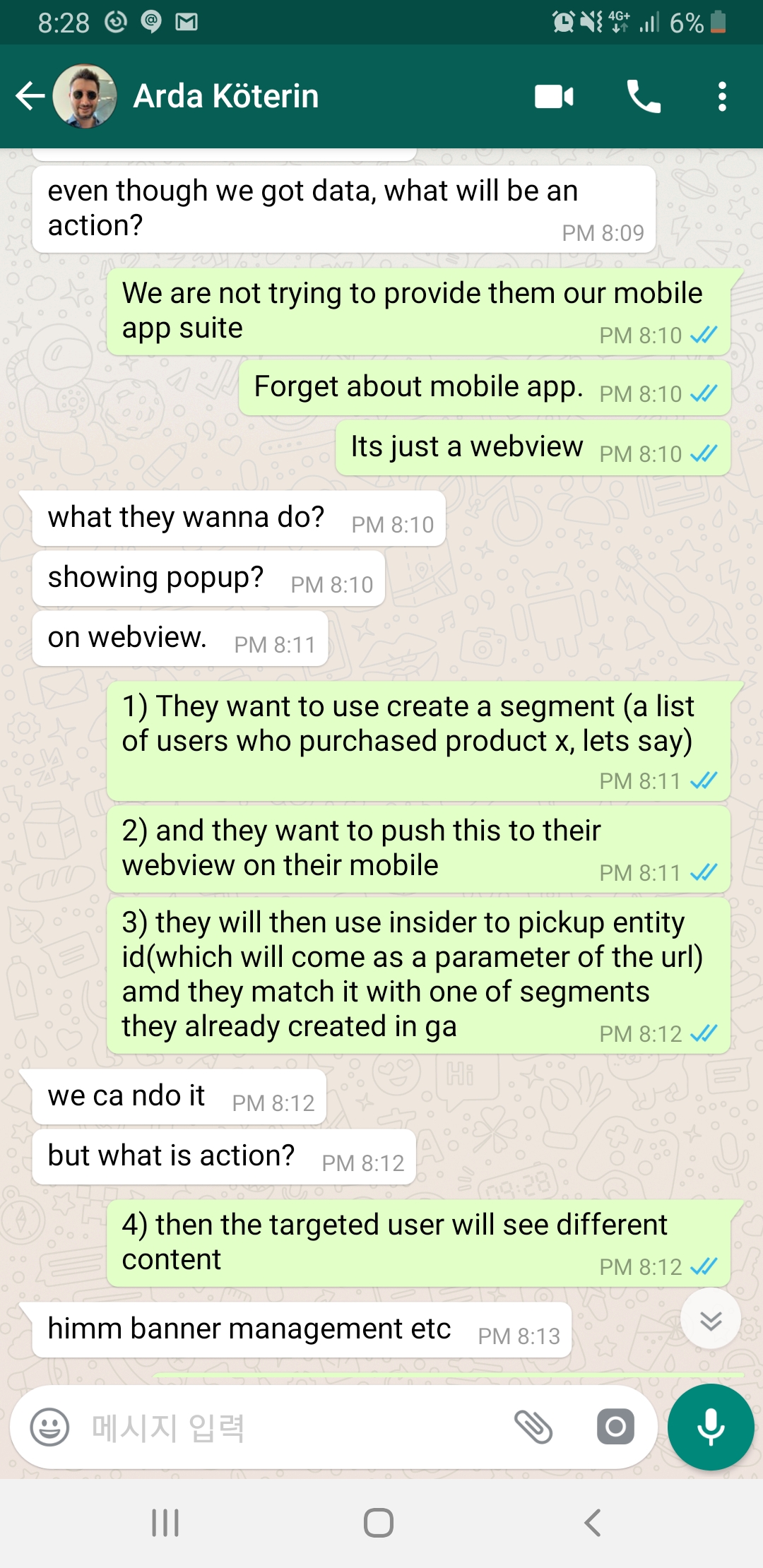
Task: Tap the 'but what is action?' message
Action: (x=224, y=1157)
